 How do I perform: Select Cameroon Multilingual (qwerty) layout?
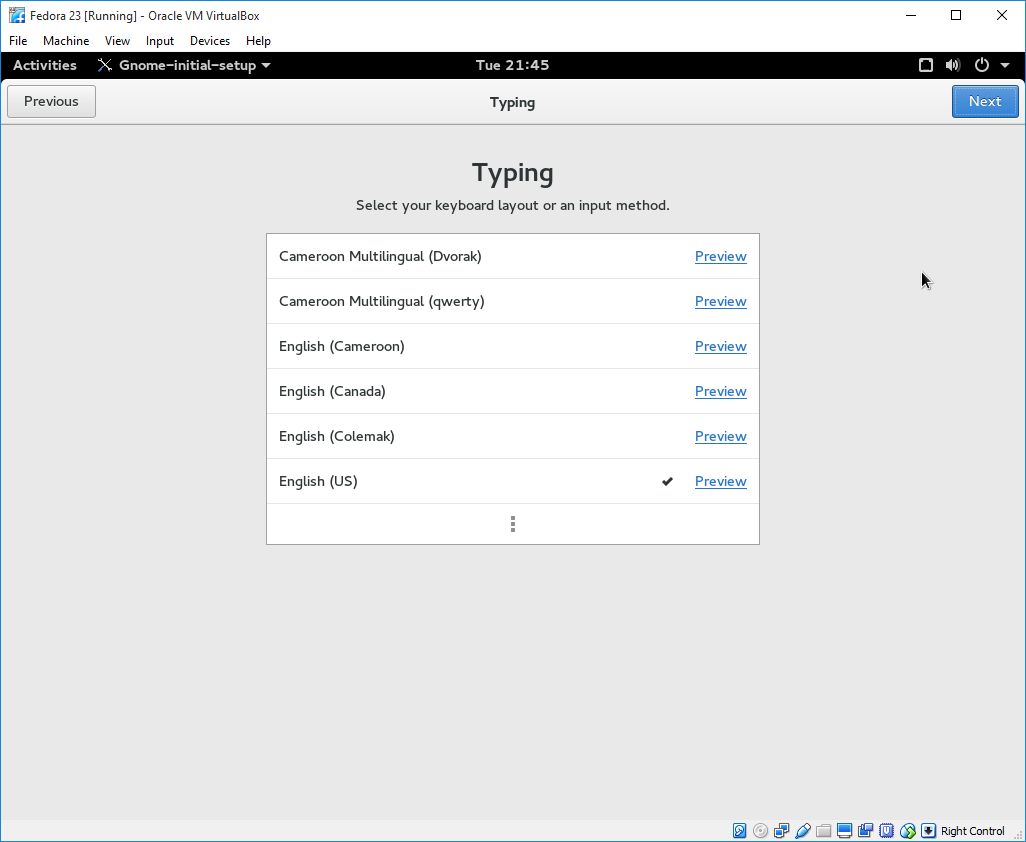pyautogui.click(x=513, y=302)
